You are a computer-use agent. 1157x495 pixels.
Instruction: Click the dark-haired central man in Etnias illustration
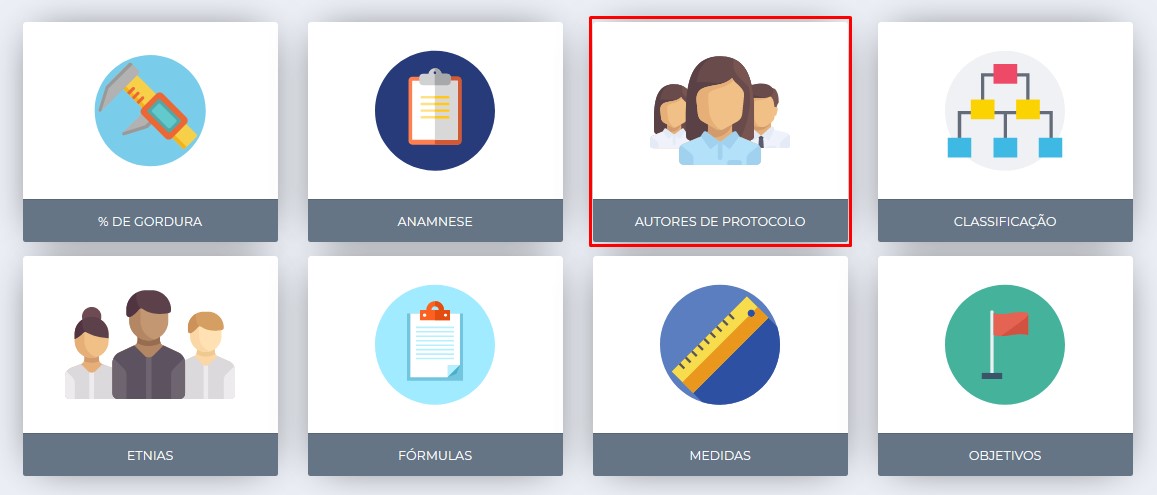point(148,345)
